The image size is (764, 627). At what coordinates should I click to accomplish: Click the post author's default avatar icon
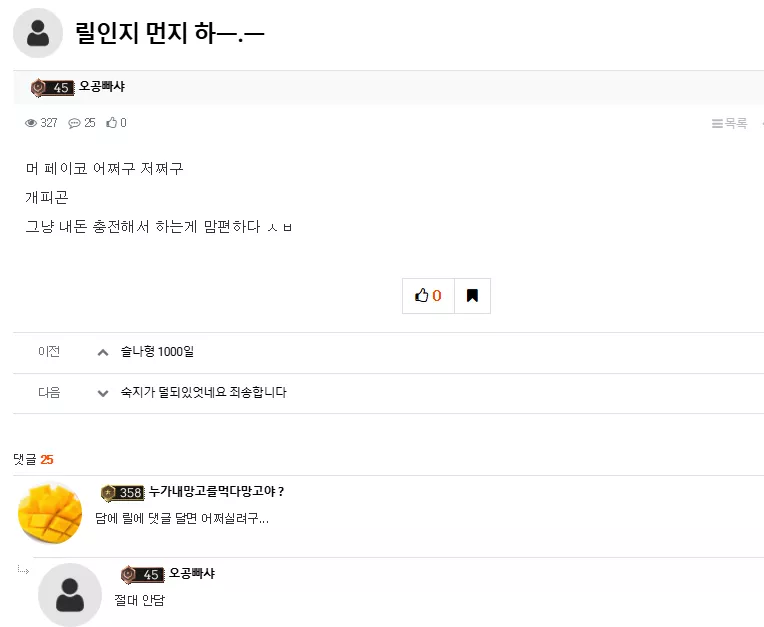point(38,33)
